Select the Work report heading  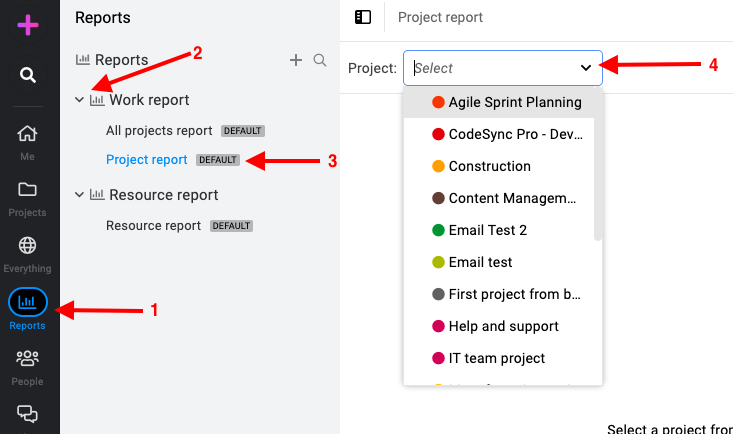[x=149, y=100]
